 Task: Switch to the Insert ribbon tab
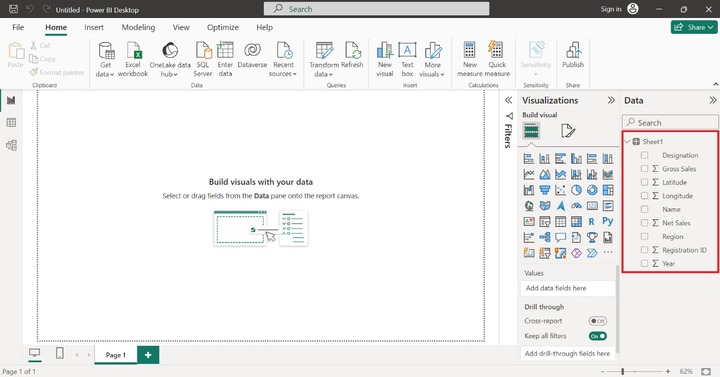pyautogui.click(x=94, y=27)
